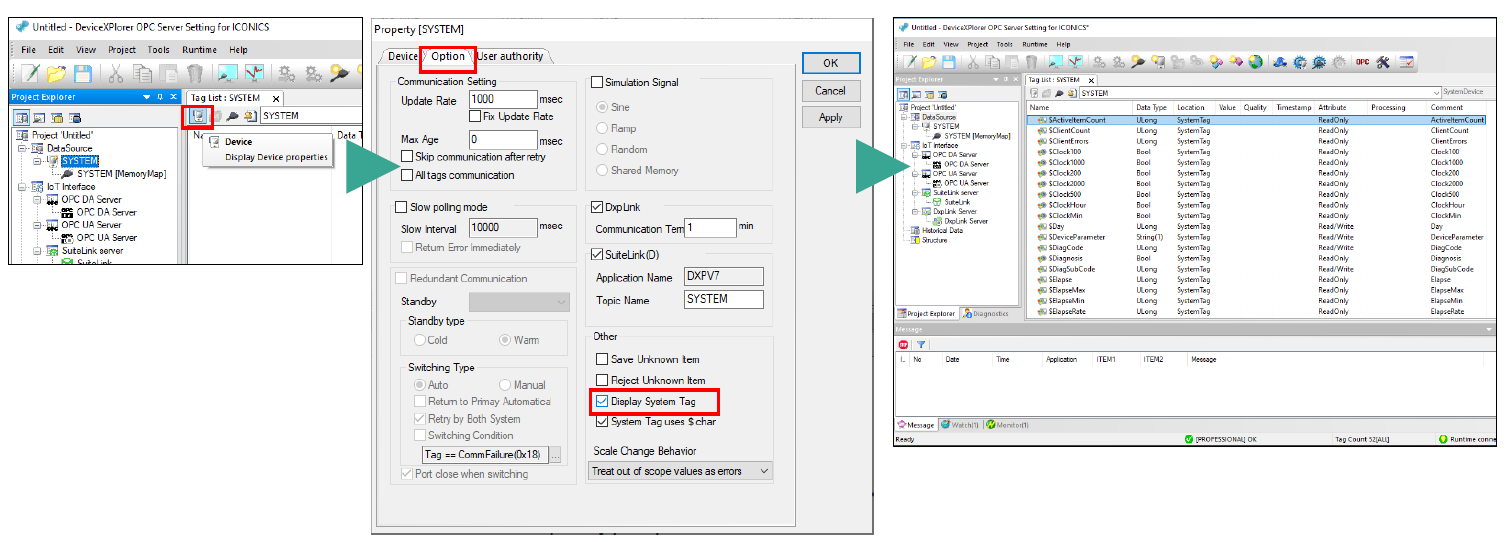
Task: Enable the Simulation Signal checkbox
Action: [x=598, y=82]
